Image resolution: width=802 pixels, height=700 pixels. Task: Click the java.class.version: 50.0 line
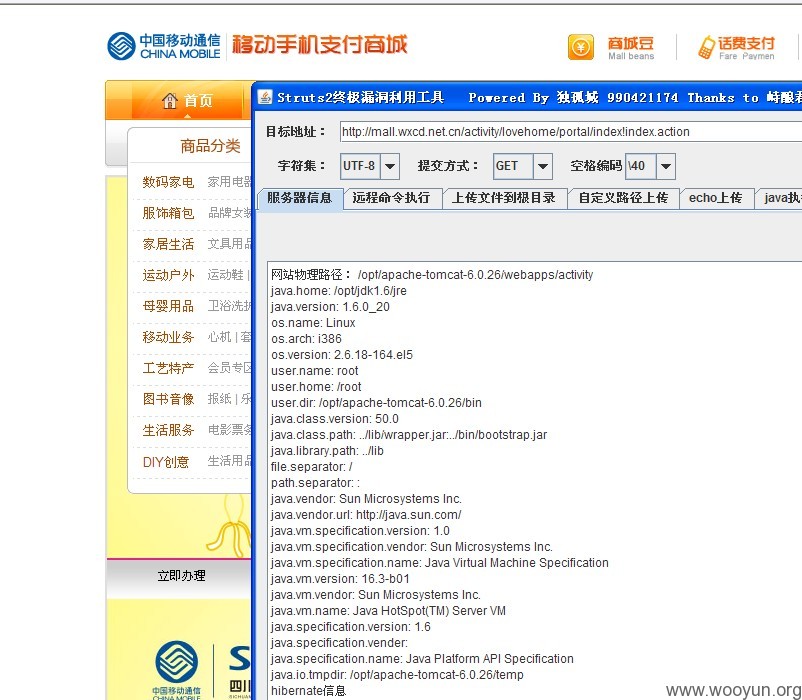pos(335,419)
